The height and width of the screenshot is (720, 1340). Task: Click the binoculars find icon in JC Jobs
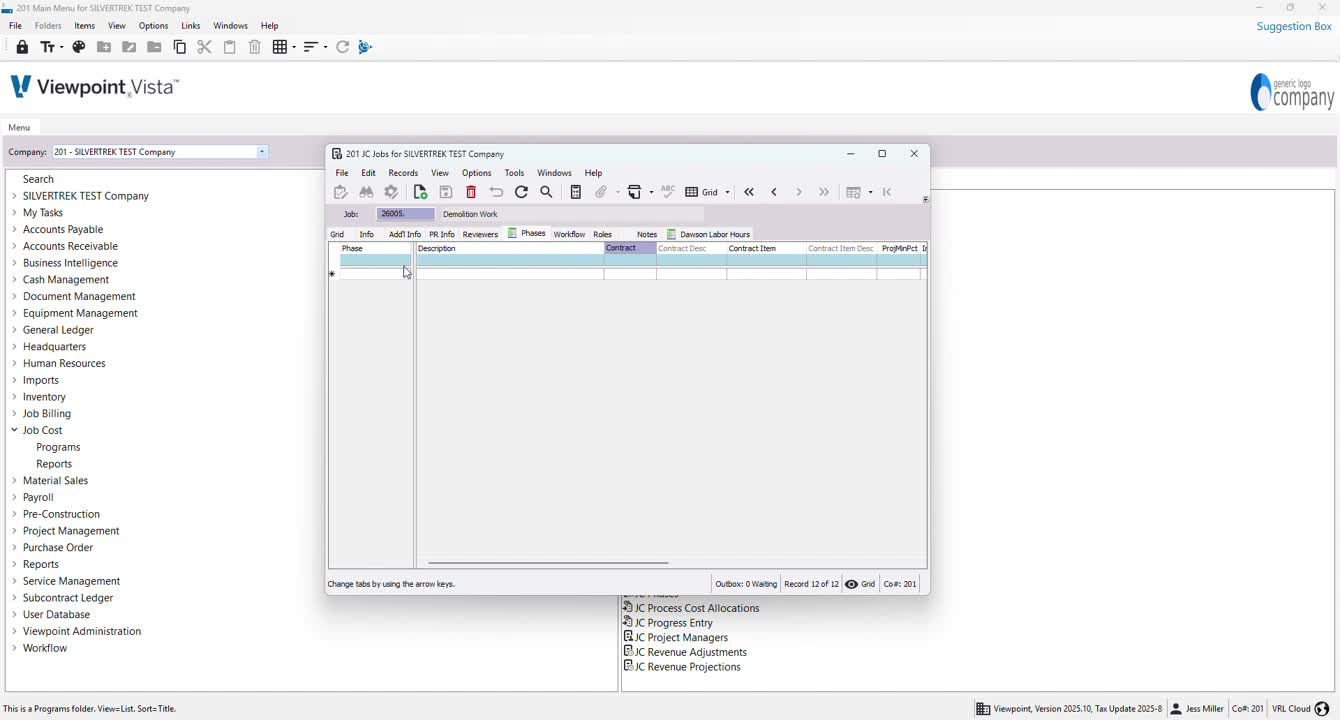click(366, 192)
